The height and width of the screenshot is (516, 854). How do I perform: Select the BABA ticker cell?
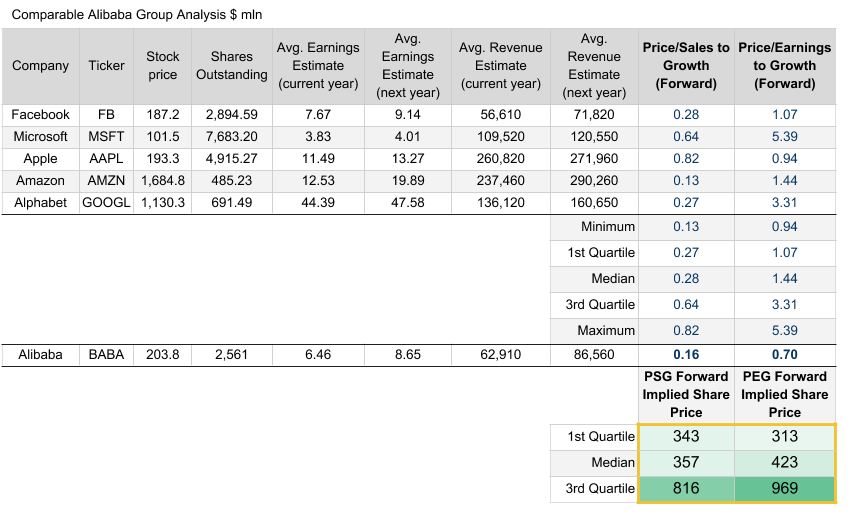107,354
